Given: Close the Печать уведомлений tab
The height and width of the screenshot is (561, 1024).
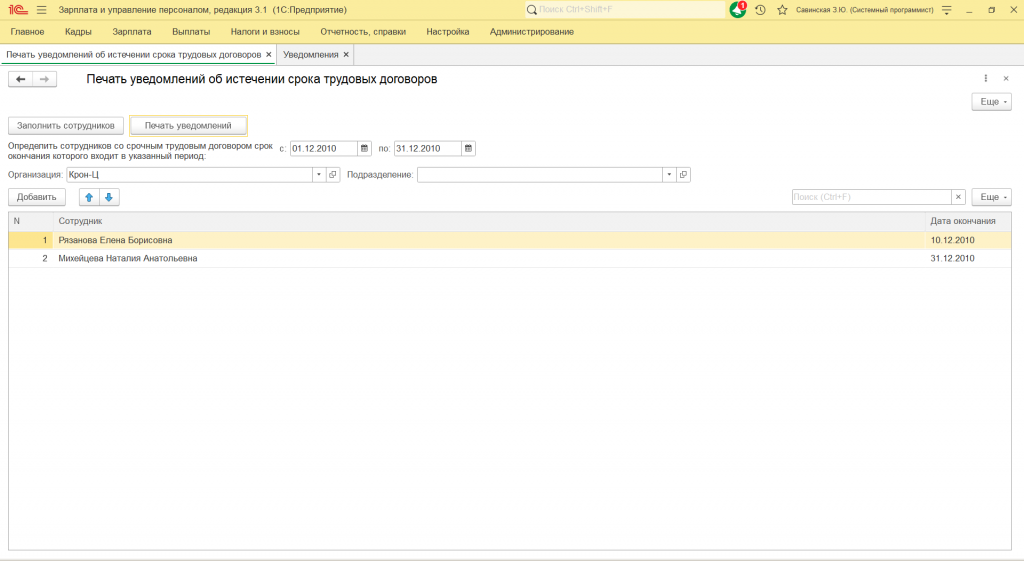Looking at the screenshot, I should coord(268,55).
